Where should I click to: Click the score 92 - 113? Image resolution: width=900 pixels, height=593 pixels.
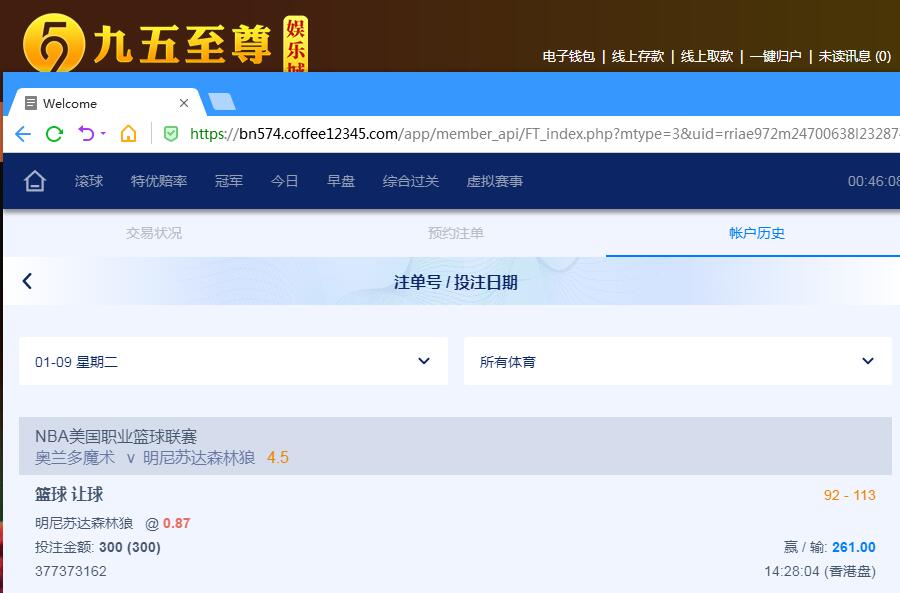pos(849,495)
